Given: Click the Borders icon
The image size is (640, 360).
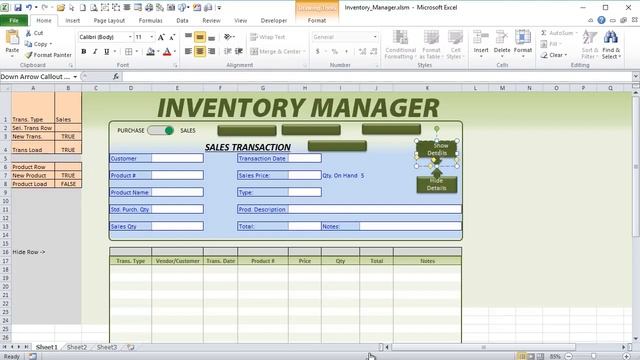Looking at the screenshot, I should click(x=129, y=51).
